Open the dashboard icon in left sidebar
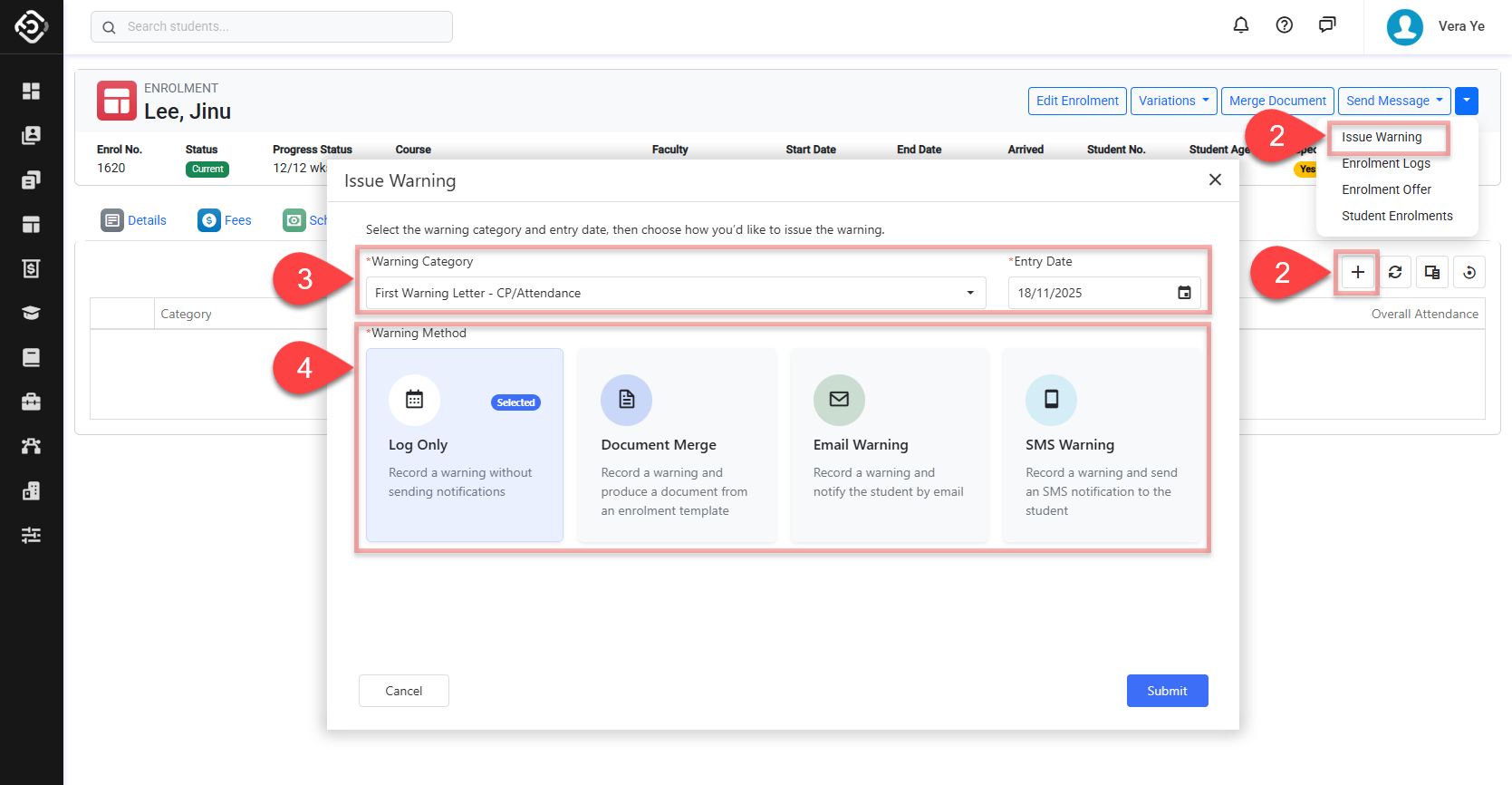Screen dimensions: 1512x785 click(x=31, y=91)
